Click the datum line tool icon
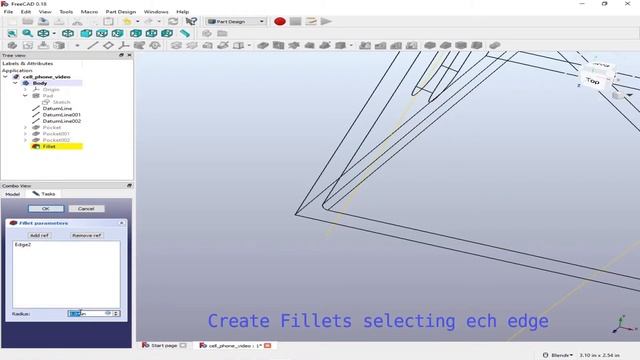The width and height of the screenshot is (640, 360). (93, 45)
